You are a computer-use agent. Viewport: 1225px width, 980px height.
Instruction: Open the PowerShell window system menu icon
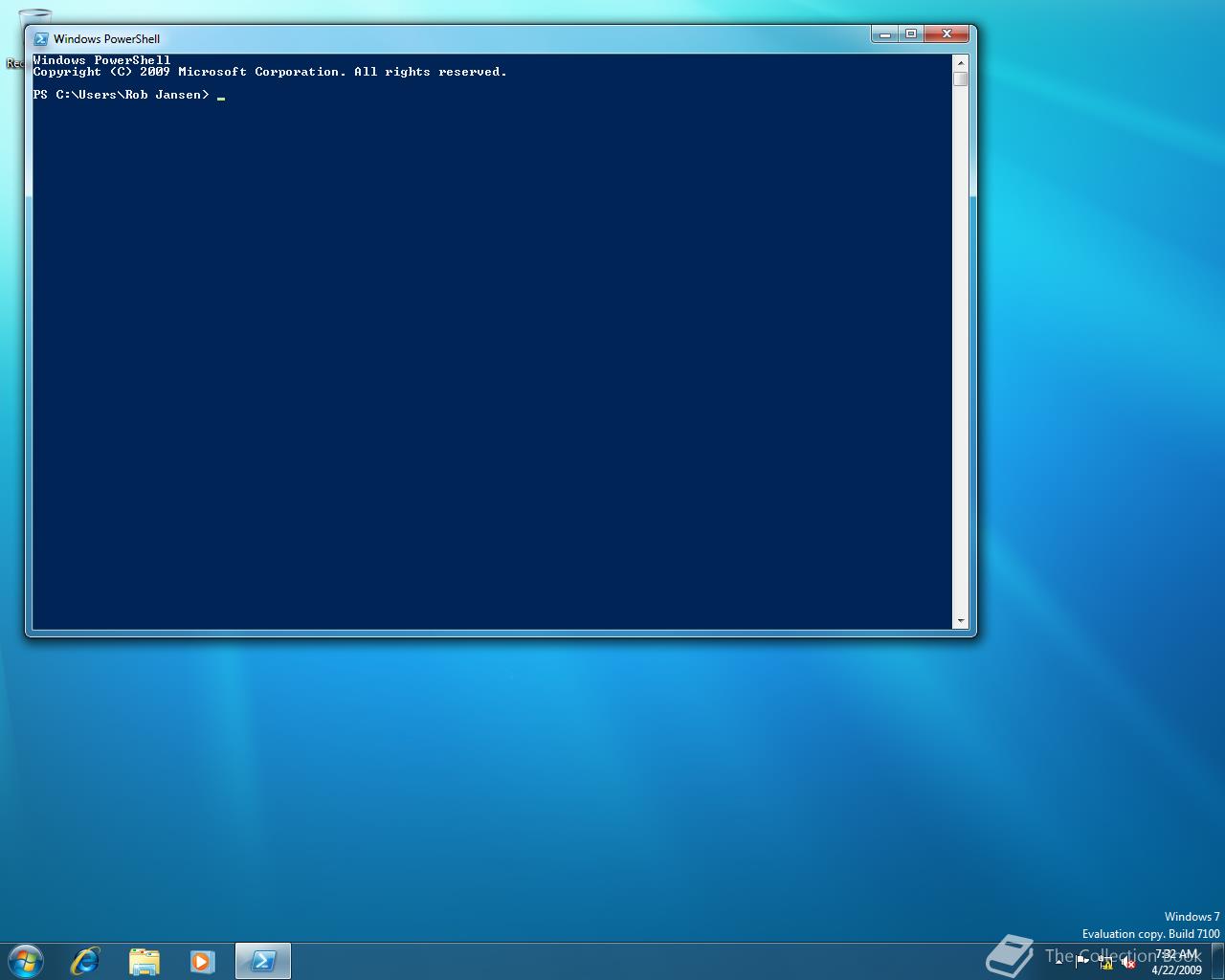[x=41, y=39]
